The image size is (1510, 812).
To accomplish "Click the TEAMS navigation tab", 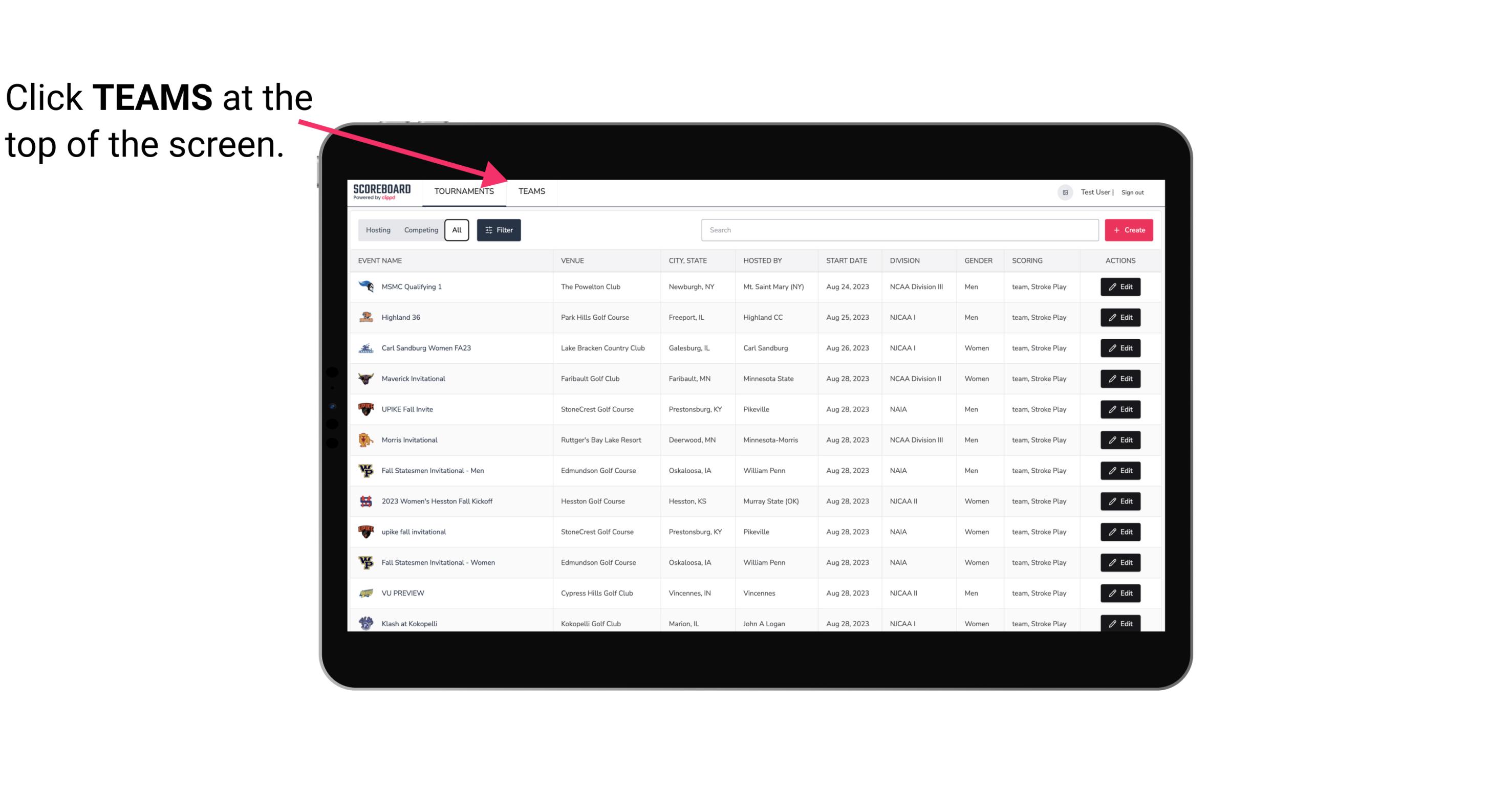I will tap(530, 191).
